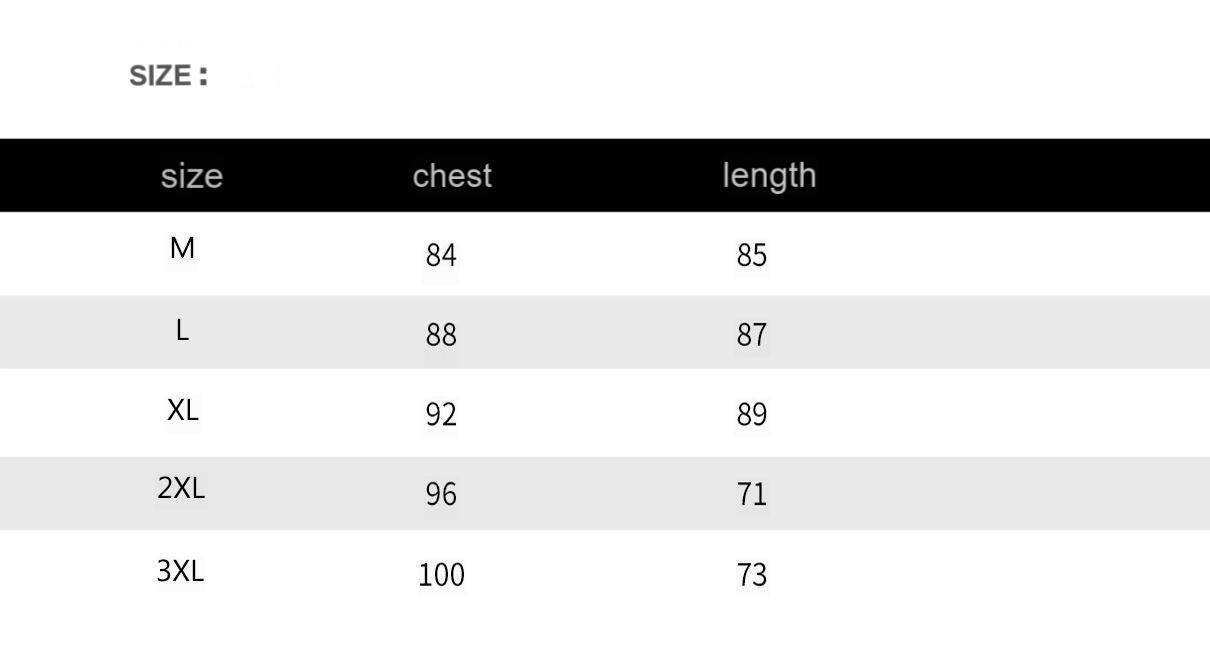Click length value 89

pyautogui.click(x=752, y=415)
